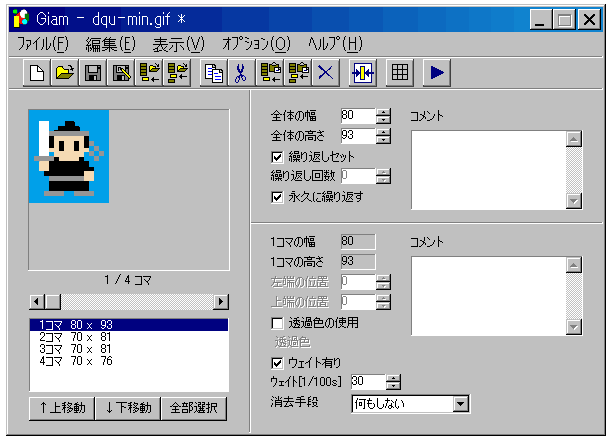
Task: Open the ファイル(F) menu
Action: [x=43, y=44]
